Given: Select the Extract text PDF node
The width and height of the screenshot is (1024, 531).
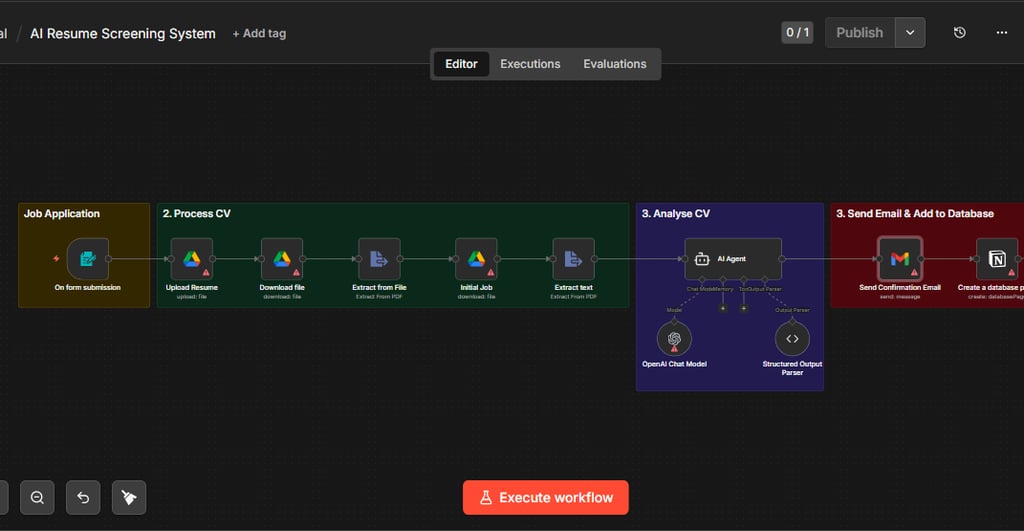Looking at the screenshot, I should coord(573,259).
